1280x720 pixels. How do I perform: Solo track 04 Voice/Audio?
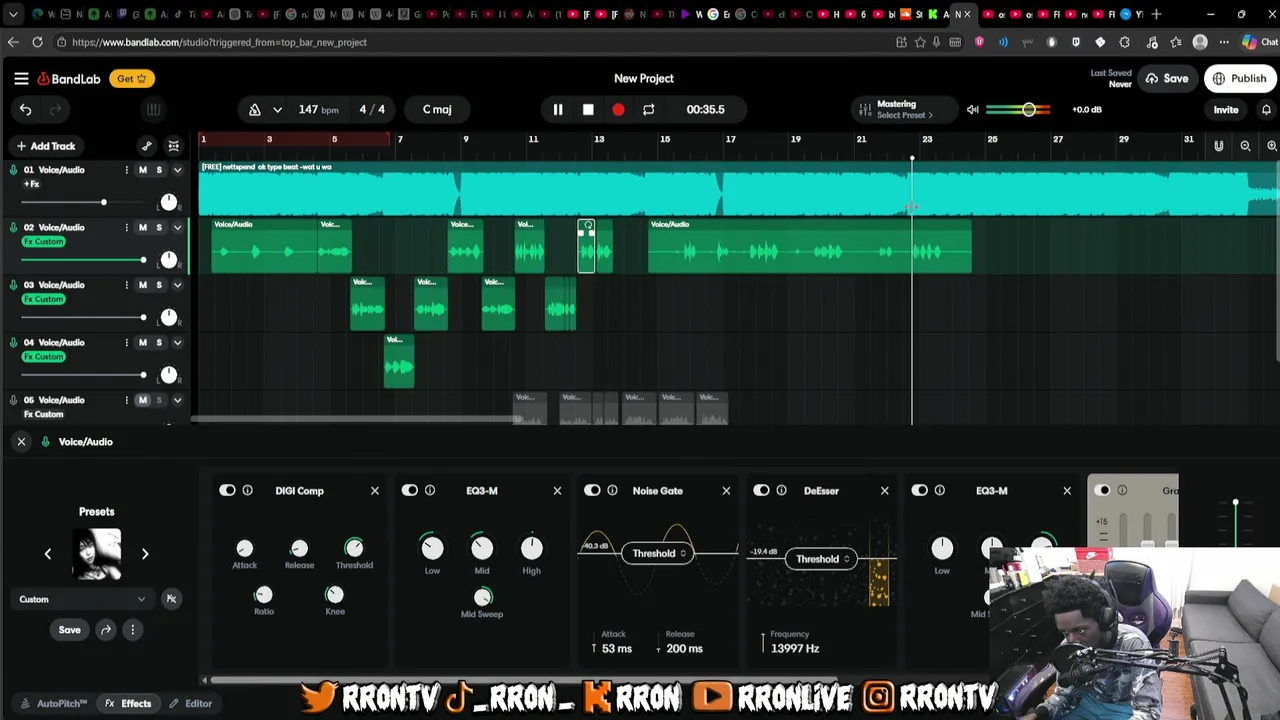click(x=158, y=342)
